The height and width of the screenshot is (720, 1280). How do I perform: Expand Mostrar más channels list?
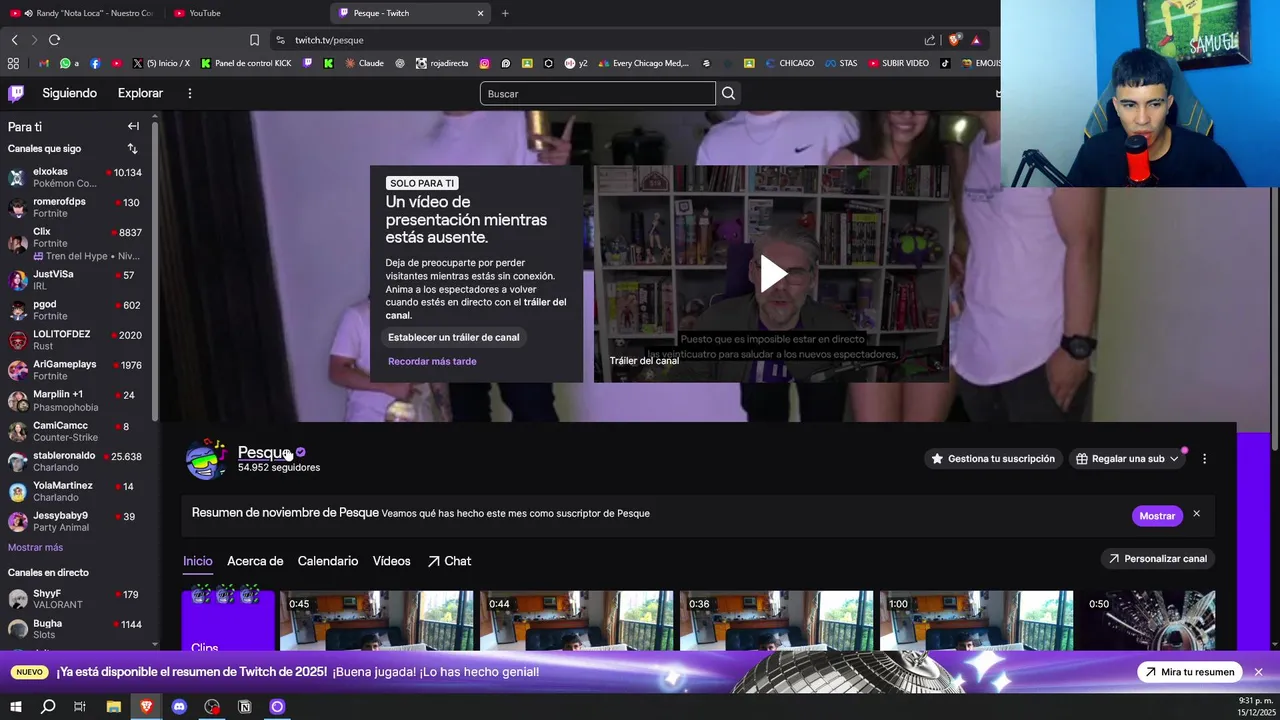point(35,547)
